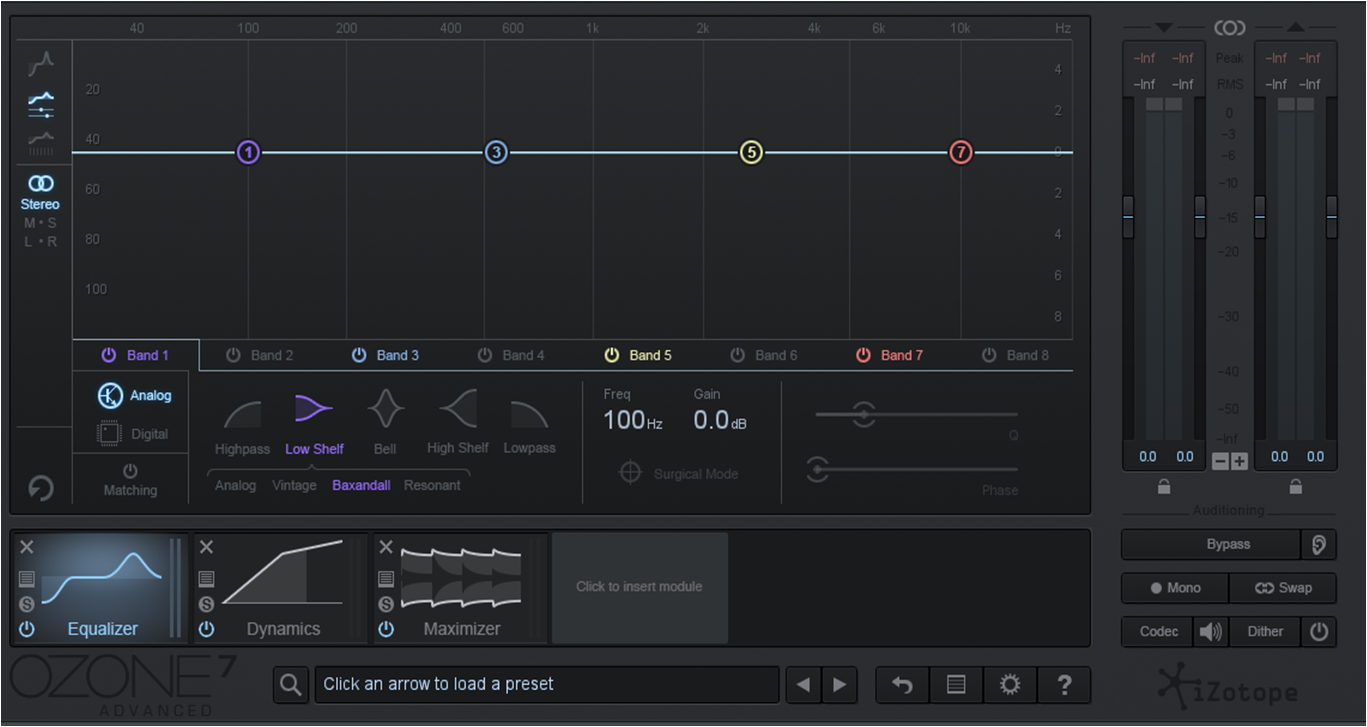Click the previous preset arrow
This screenshot has width=1367, height=727.
(x=803, y=685)
